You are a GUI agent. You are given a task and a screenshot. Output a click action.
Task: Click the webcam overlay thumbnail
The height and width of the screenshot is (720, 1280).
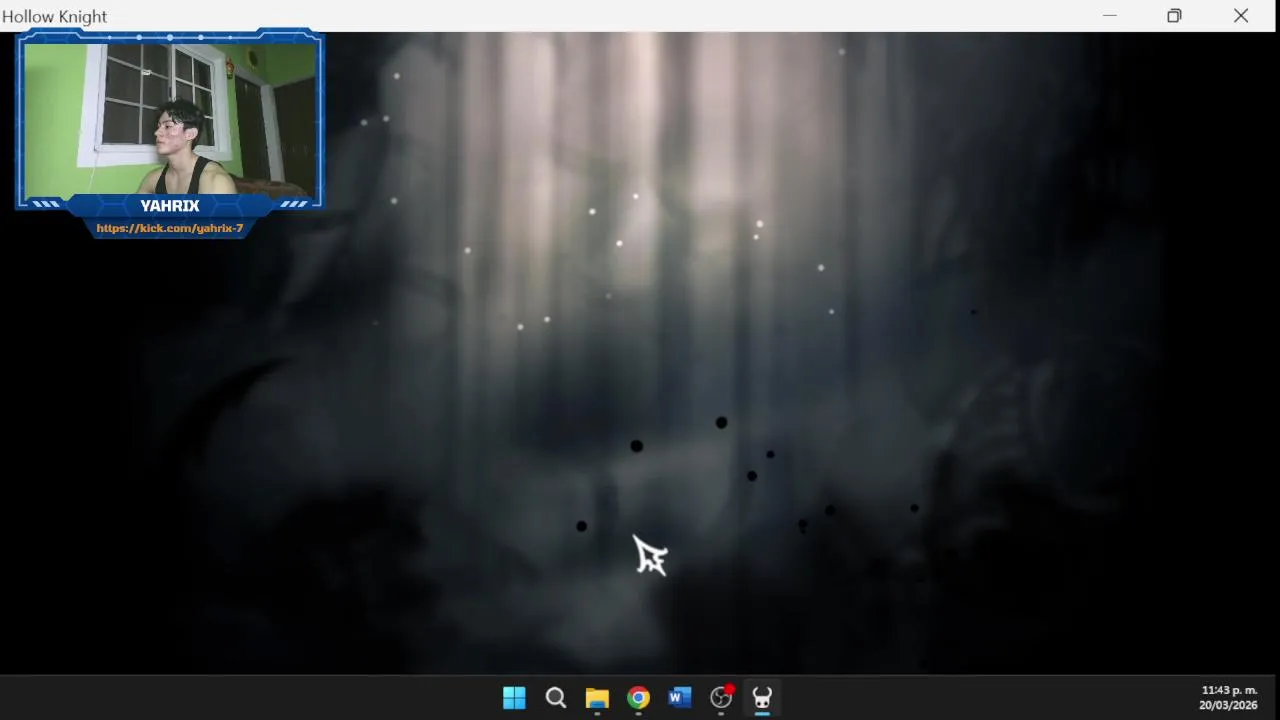[170, 119]
